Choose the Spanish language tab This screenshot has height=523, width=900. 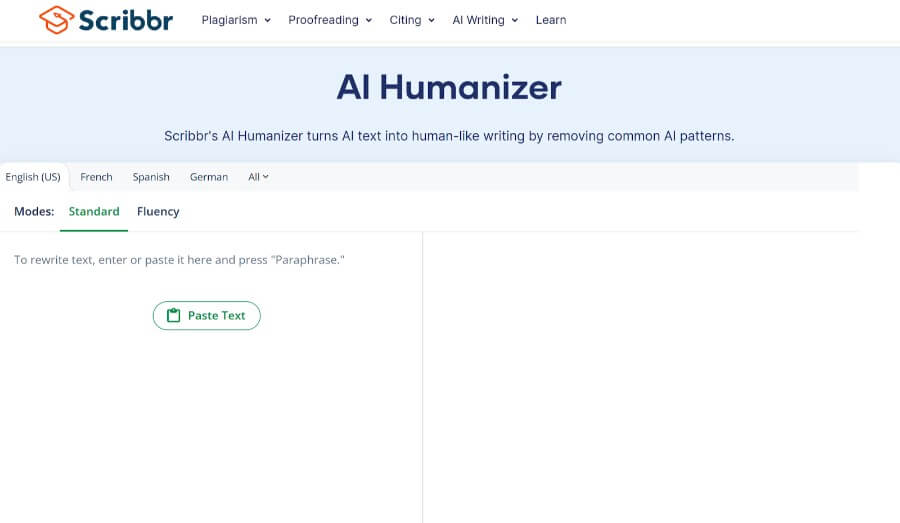(x=151, y=177)
